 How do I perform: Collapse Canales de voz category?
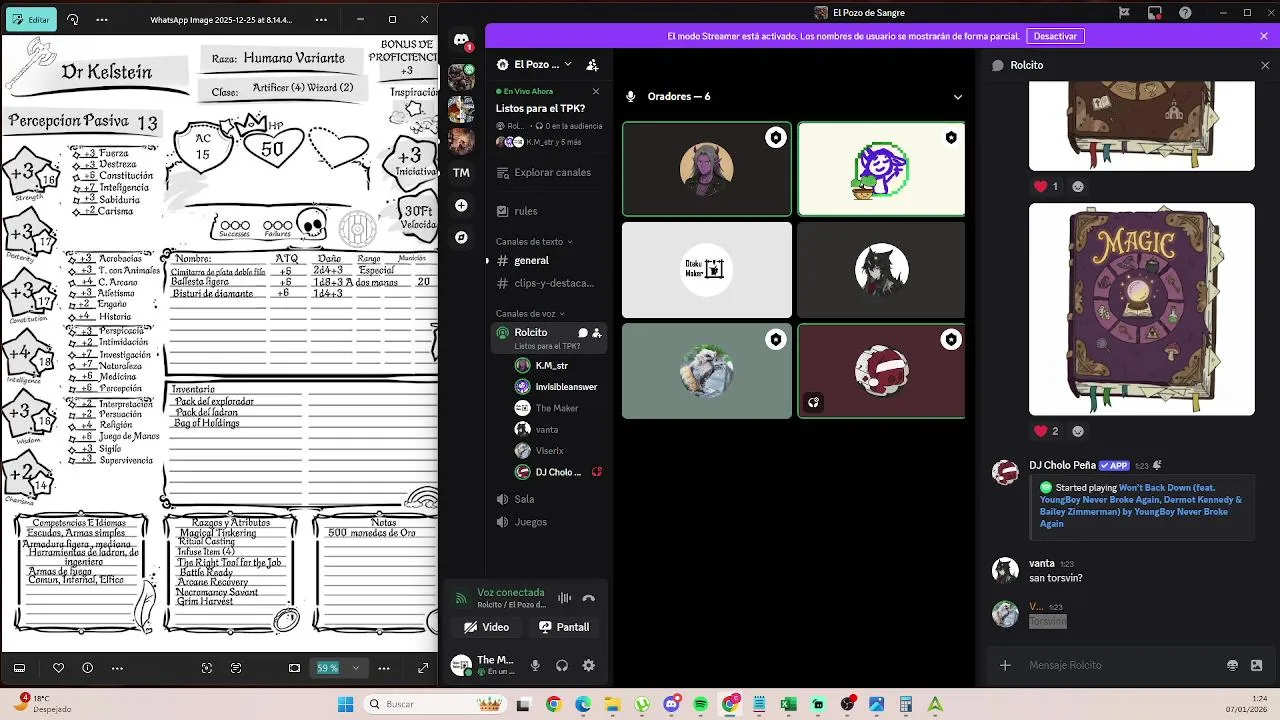(530, 314)
